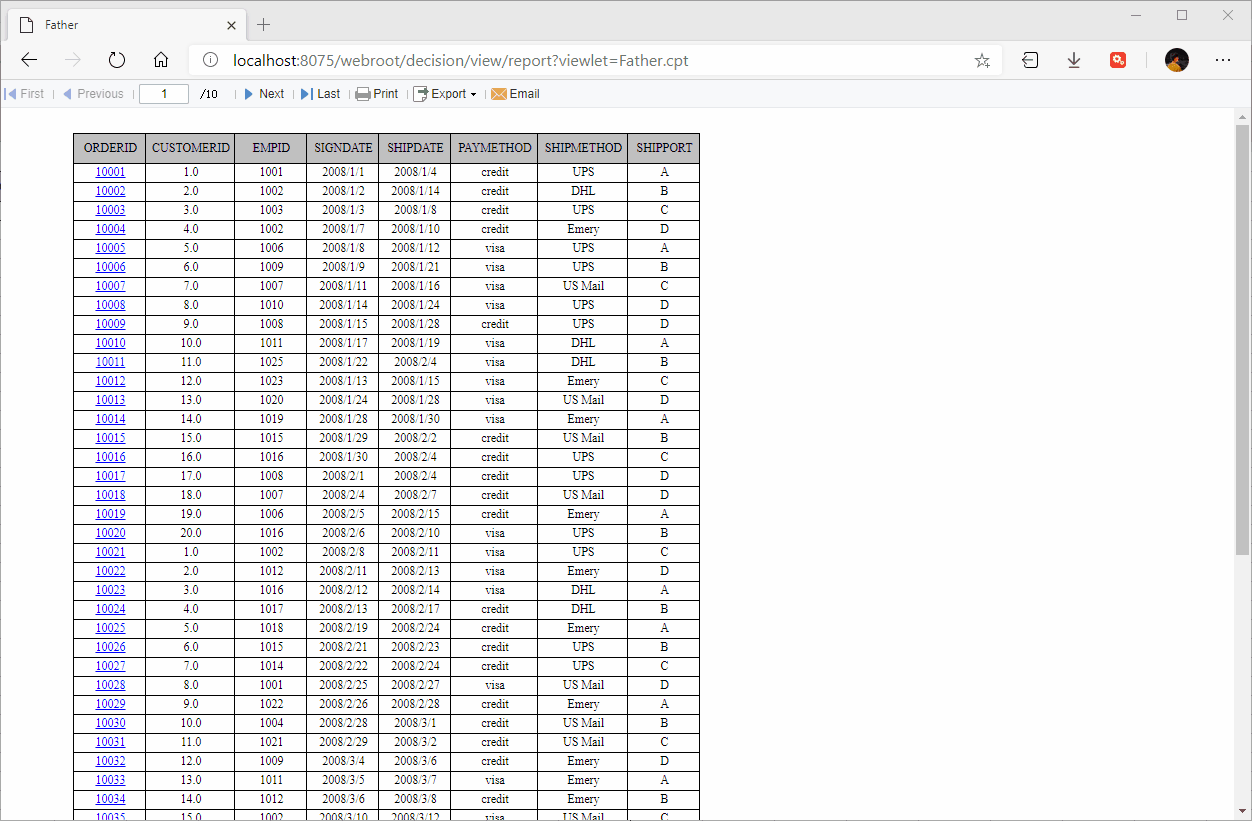Click SIGNDATE cell 2008/1/22
This screenshot has height=821, width=1252.
click(343, 362)
